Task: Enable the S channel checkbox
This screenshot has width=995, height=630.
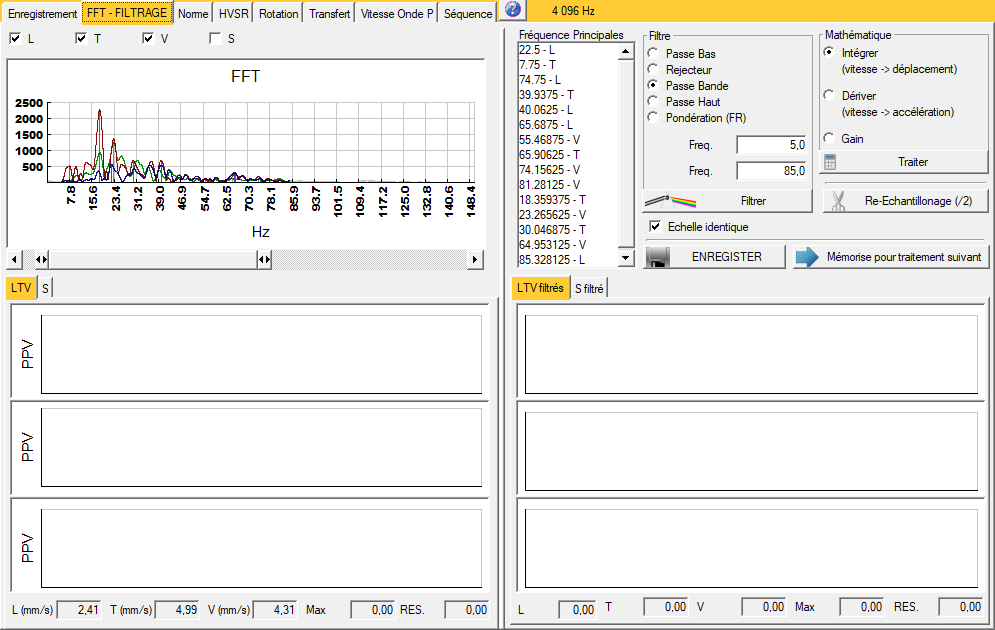Action: pos(214,38)
